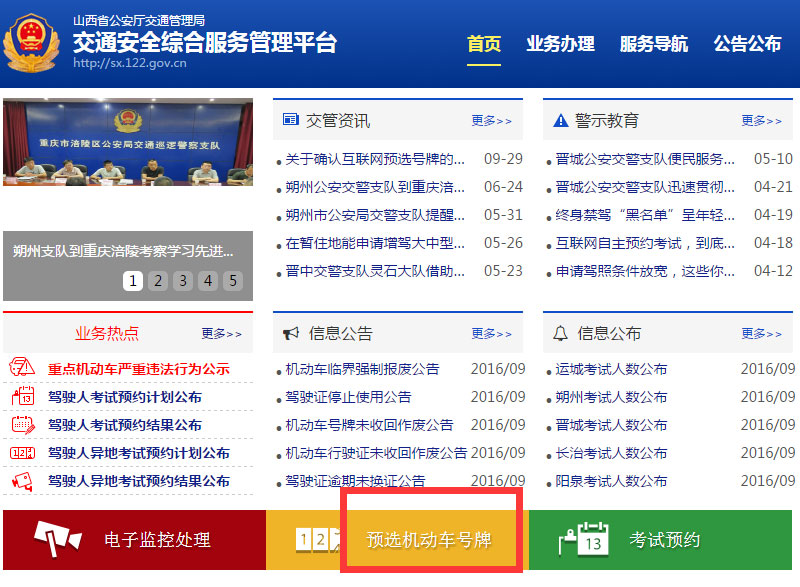800x587 pixels.
Task: Select the warning triangle icon beside 警示教育
Action: coord(560,118)
